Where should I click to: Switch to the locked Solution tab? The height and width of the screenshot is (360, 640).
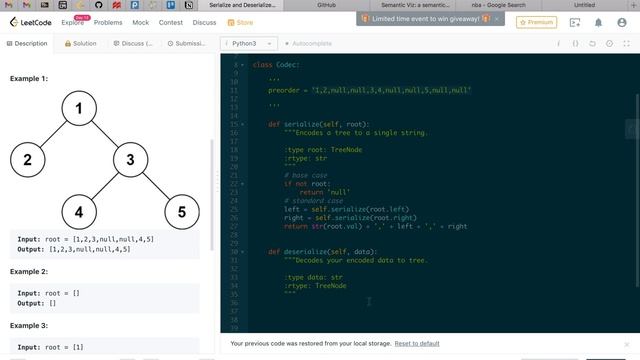point(80,43)
